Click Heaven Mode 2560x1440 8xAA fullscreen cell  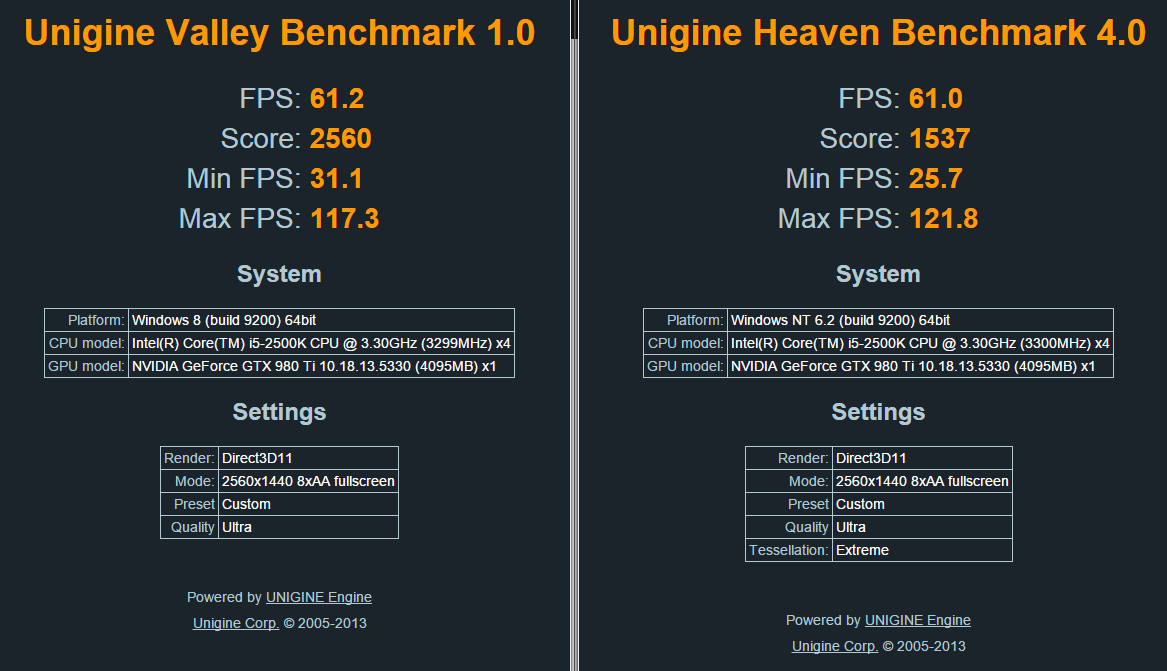click(x=922, y=482)
